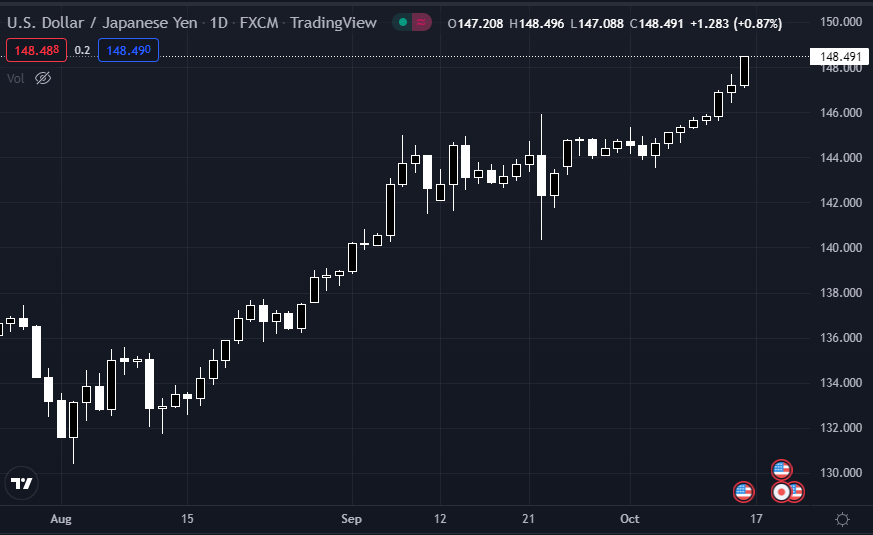Click the 140.000 price axis label
873x535 pixels.
841,248
